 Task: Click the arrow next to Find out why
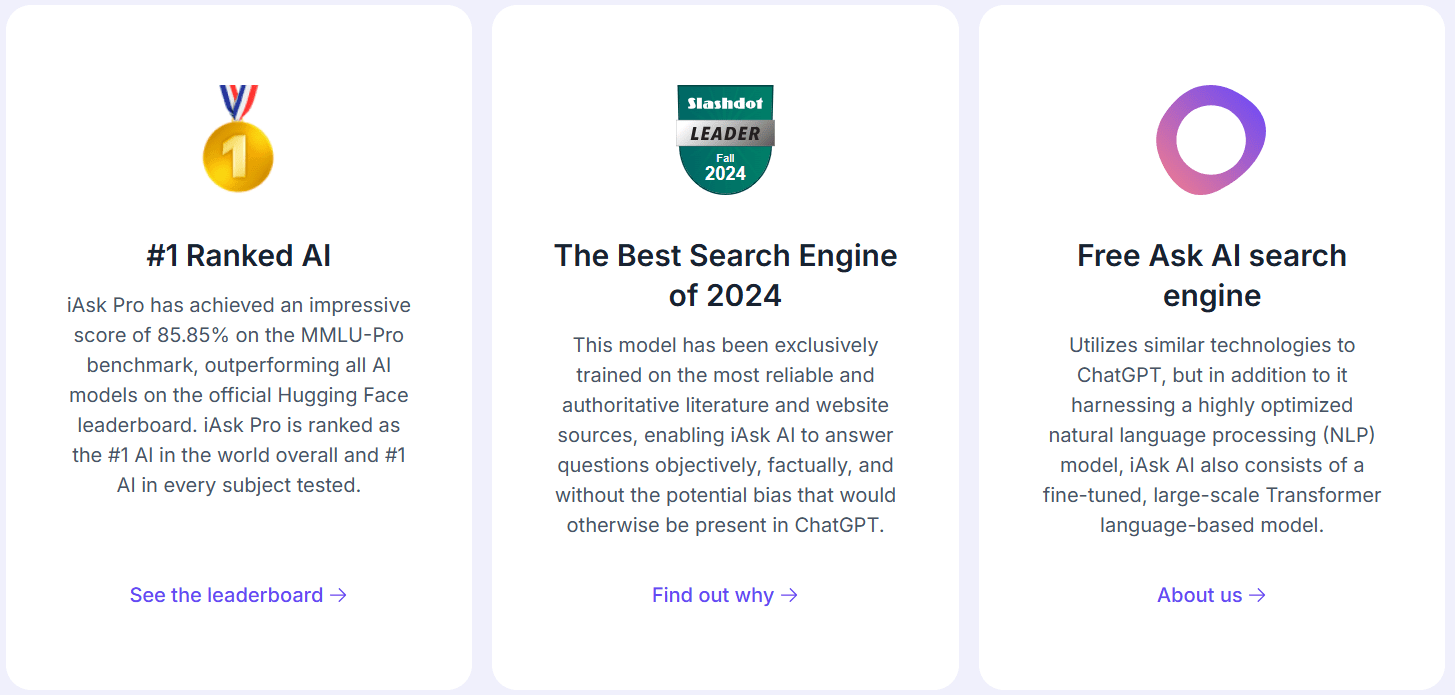[790, 595]
